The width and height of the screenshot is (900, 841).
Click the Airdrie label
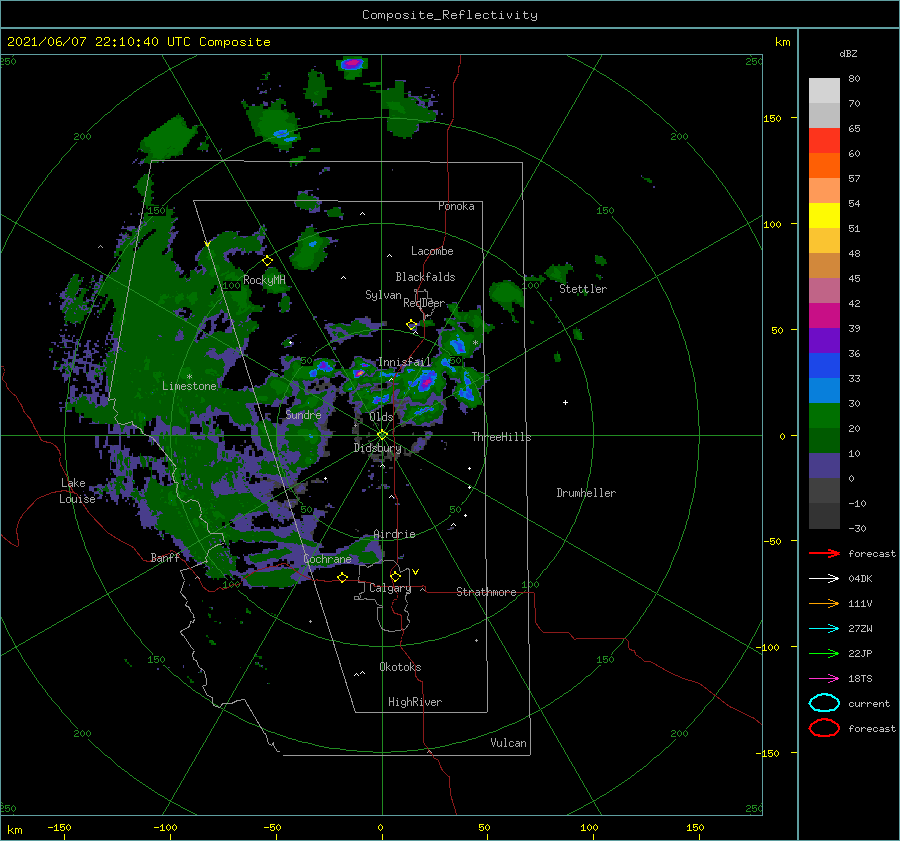pos(394,534)
